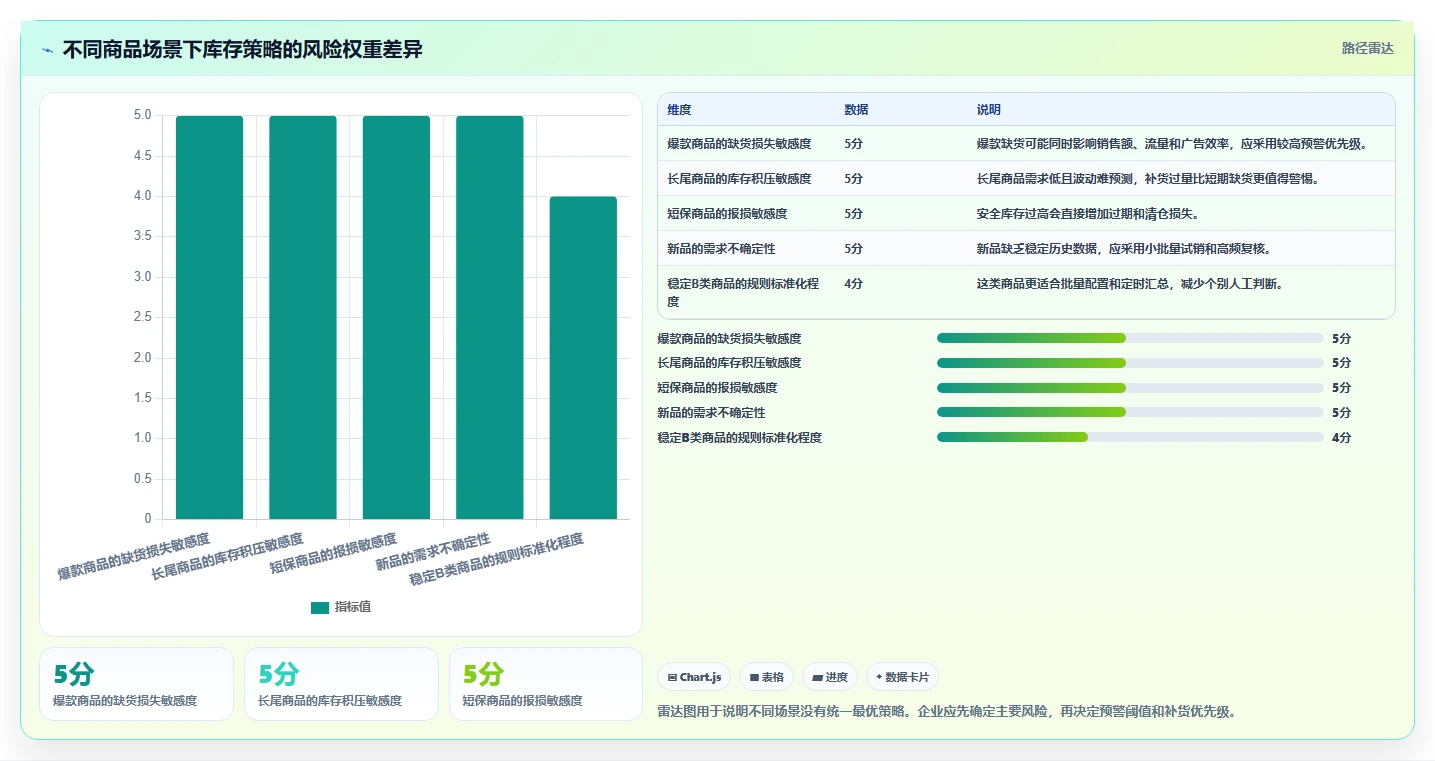Click the title 不同商品场景下库存策略的风险权重差异
Viewport: 1435px width, 761px height.
243,50
